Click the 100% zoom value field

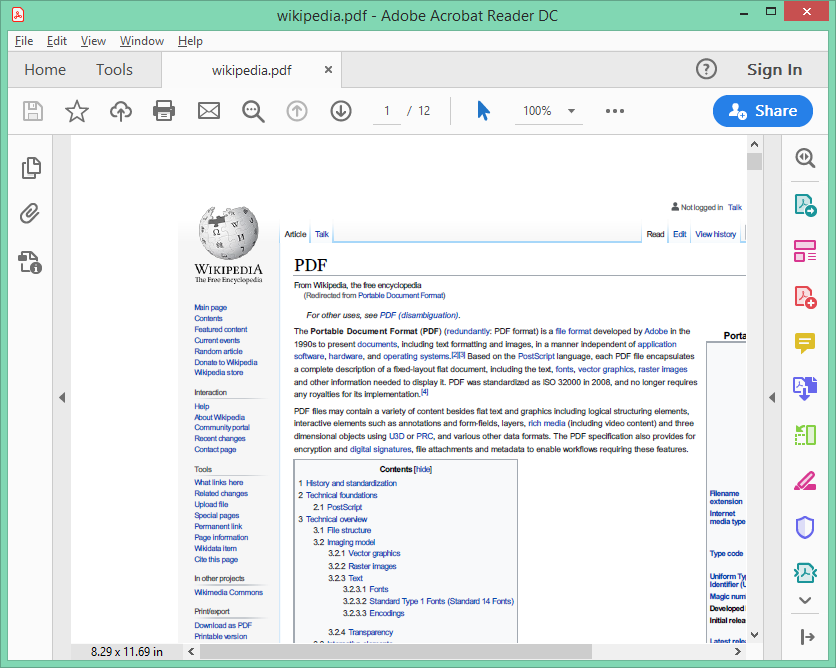pyautogui.click(x=537, y=111)
